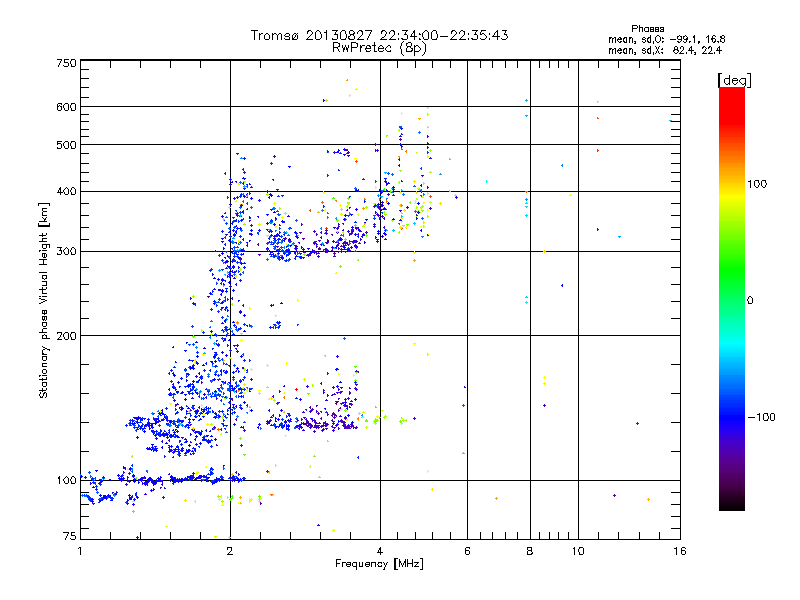Click the y-axis tick label '400'
The image size is (800, 600).
(x=66, y=192)
